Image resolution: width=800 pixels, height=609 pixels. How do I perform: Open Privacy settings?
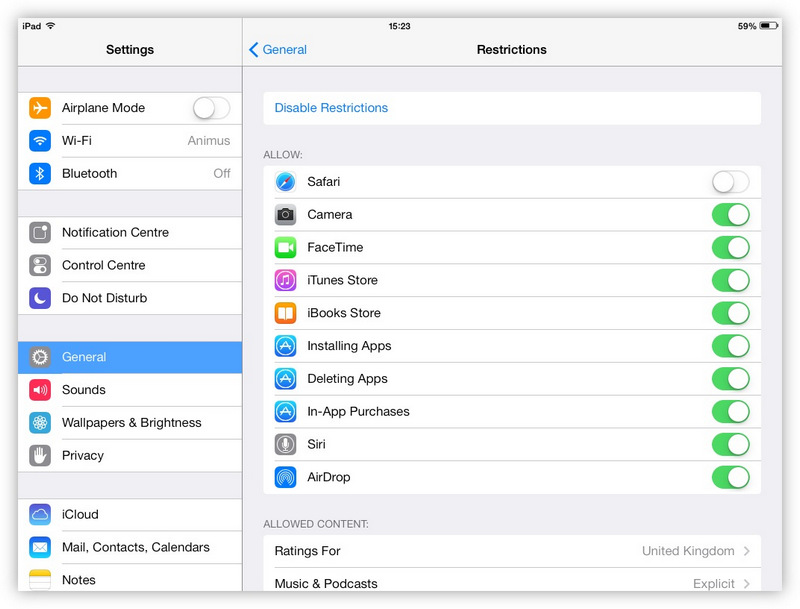pos(130,455)
